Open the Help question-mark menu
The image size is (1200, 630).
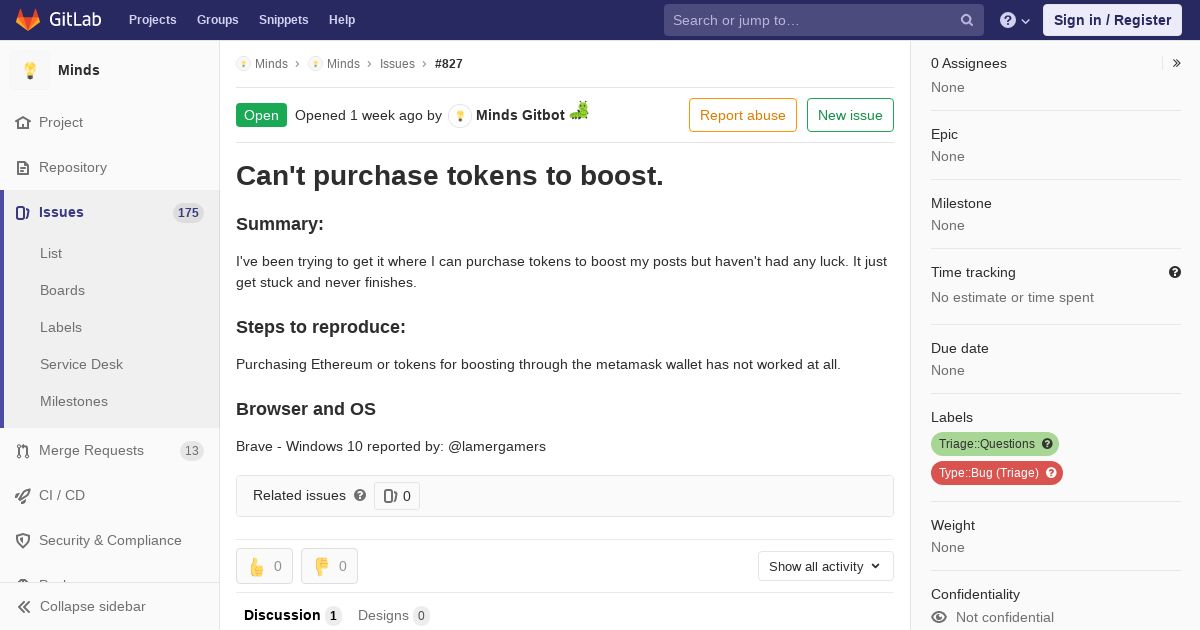pyautogui.click(x=1016, y=20)
